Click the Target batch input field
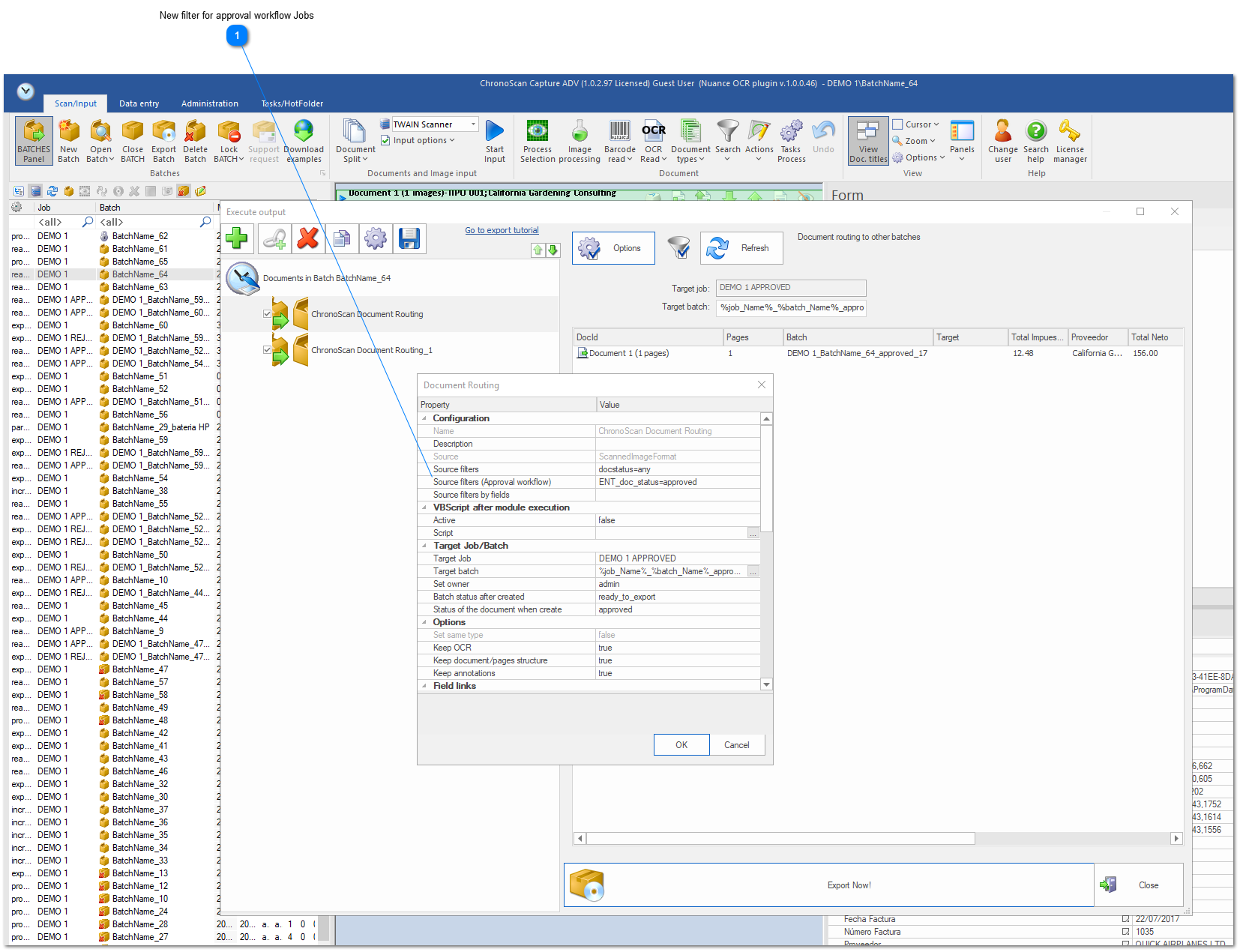This screenshot has width=1240, height=952. point(791,307)
